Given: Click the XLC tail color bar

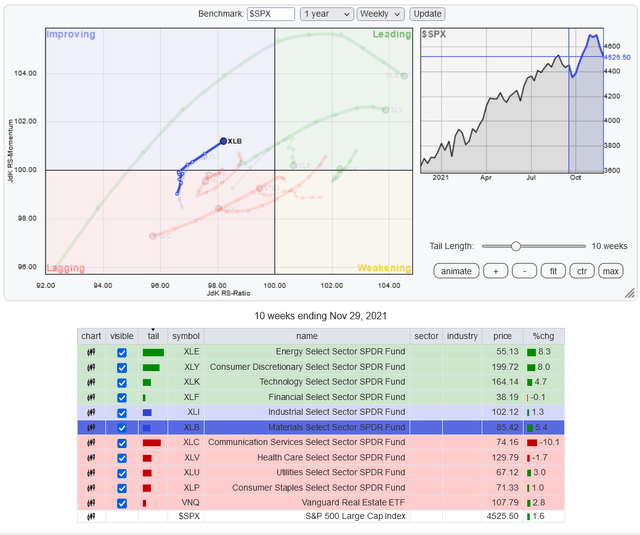Looking at the screenshot, I should tap(152, 443).
